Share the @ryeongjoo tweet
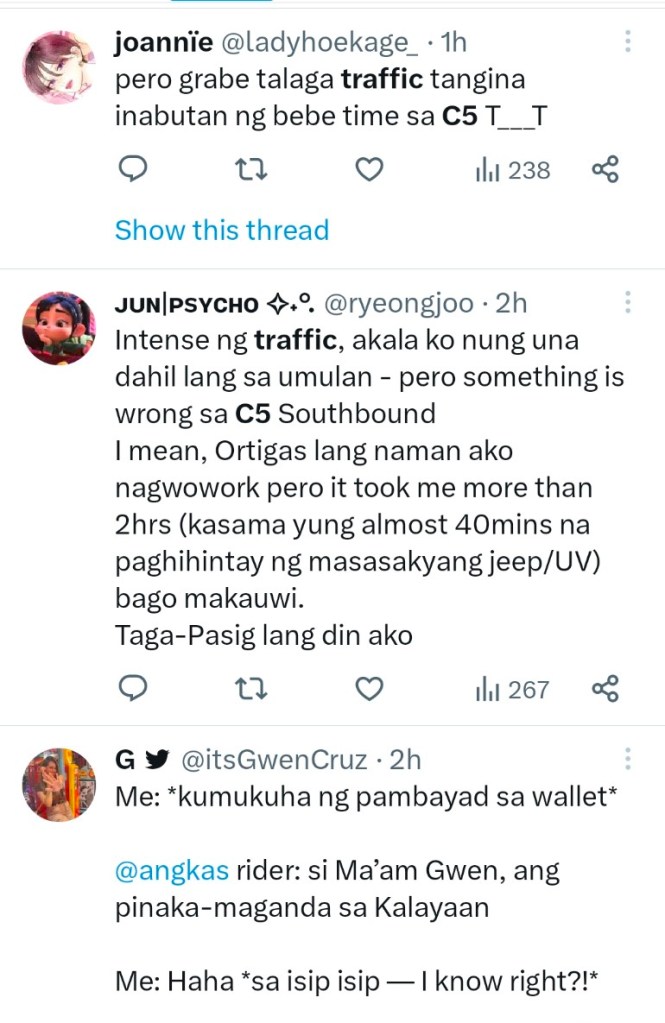Image resolution: width=665 pixels, height=1023 pixels. [x=606, y=689]
